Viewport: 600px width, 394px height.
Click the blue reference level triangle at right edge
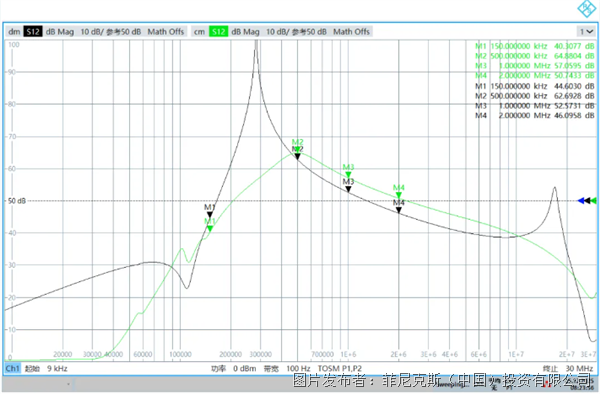tap(581, 201)
